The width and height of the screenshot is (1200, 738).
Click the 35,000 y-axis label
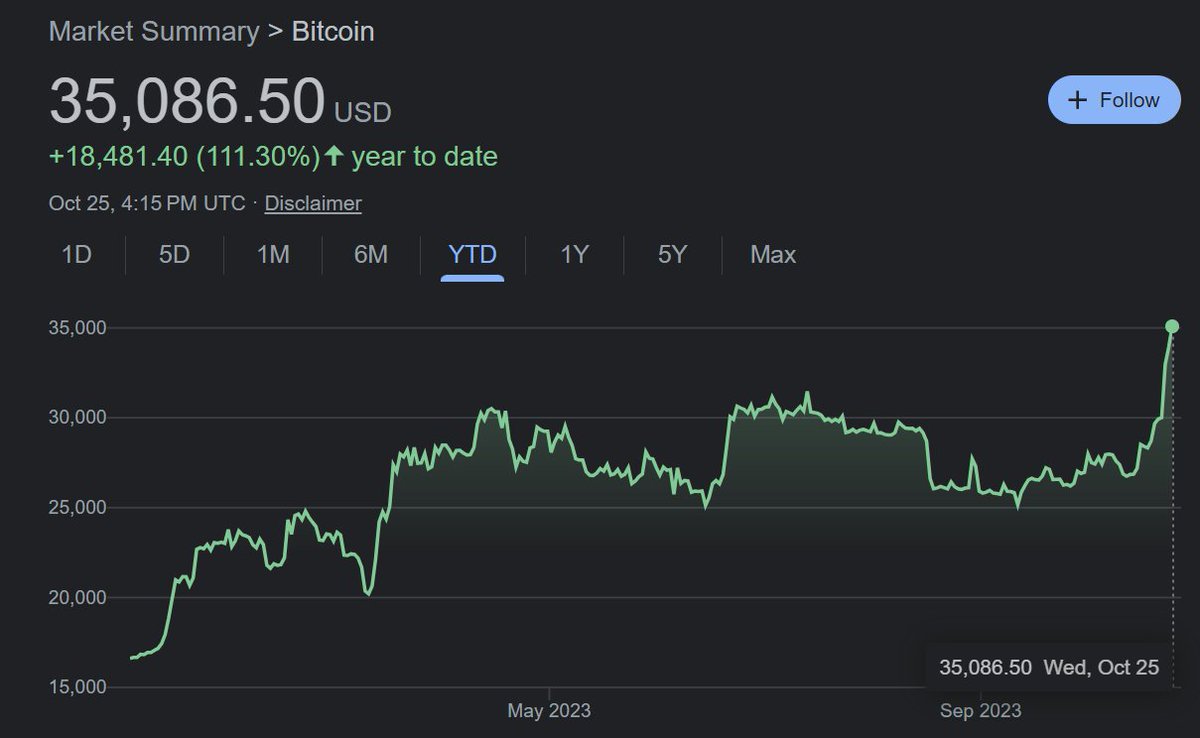click(77, 327)
